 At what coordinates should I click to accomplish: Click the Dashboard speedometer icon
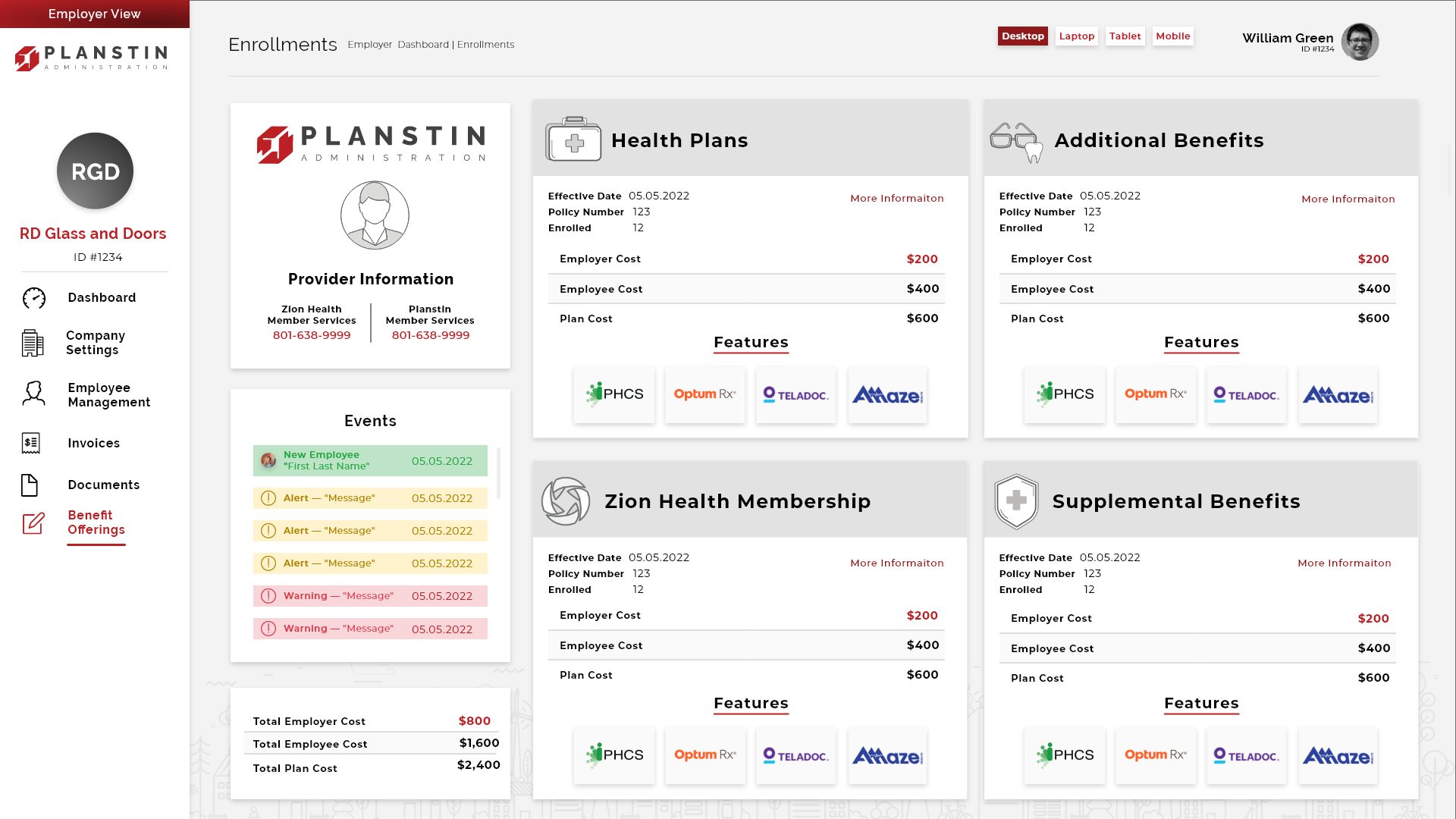[34, 298]
